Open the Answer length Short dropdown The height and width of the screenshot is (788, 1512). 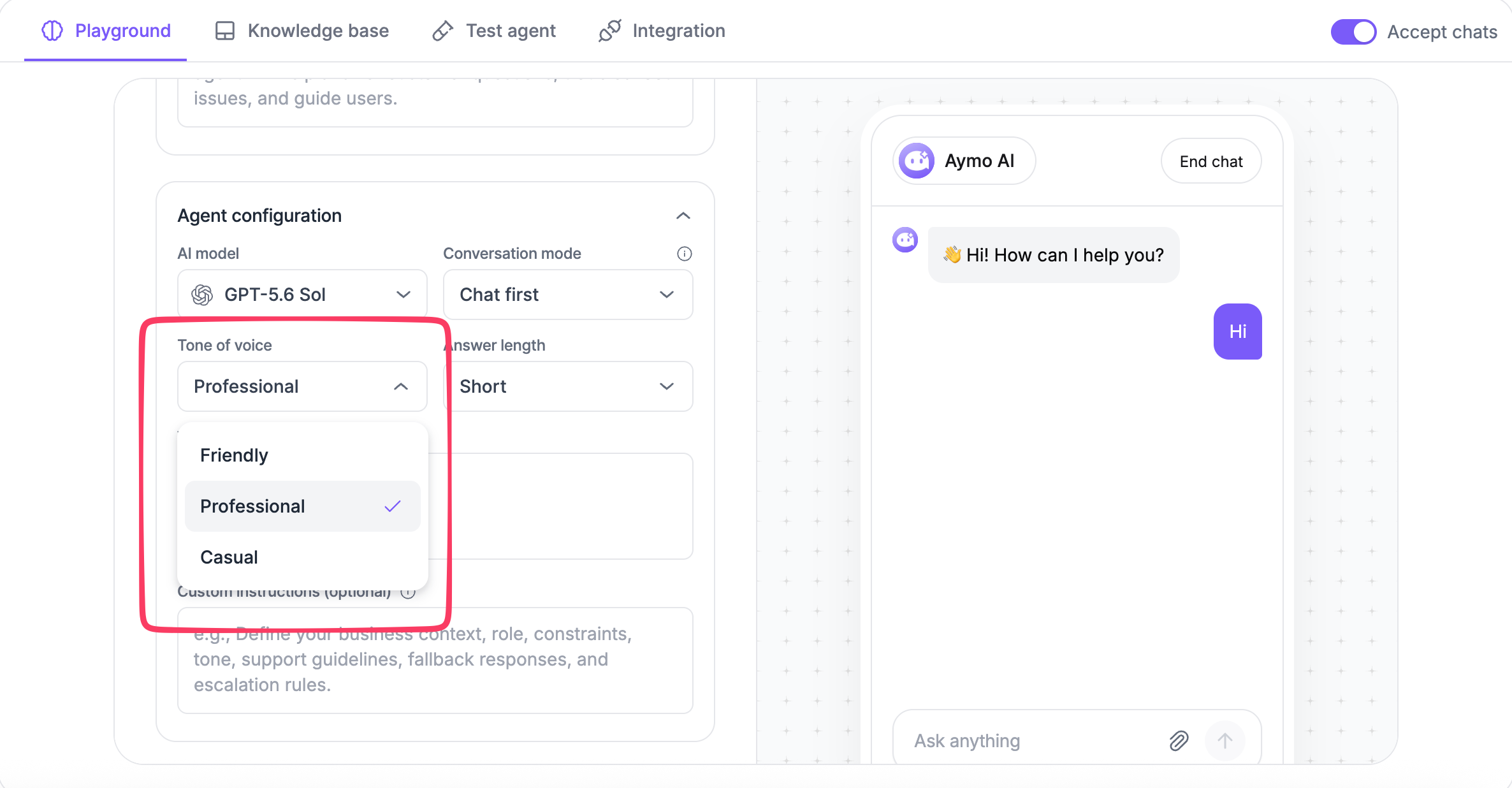pyautogui.click(x=568, y=386)
